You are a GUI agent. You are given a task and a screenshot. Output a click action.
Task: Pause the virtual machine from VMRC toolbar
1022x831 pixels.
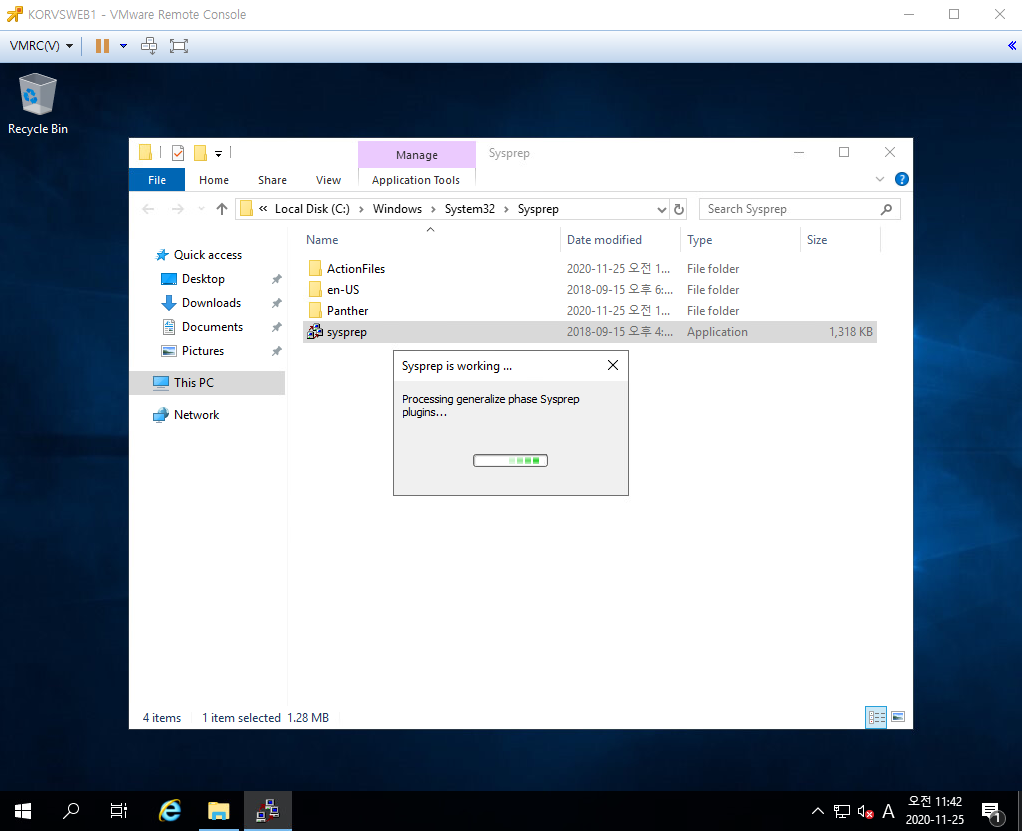[x=102, y=46]
